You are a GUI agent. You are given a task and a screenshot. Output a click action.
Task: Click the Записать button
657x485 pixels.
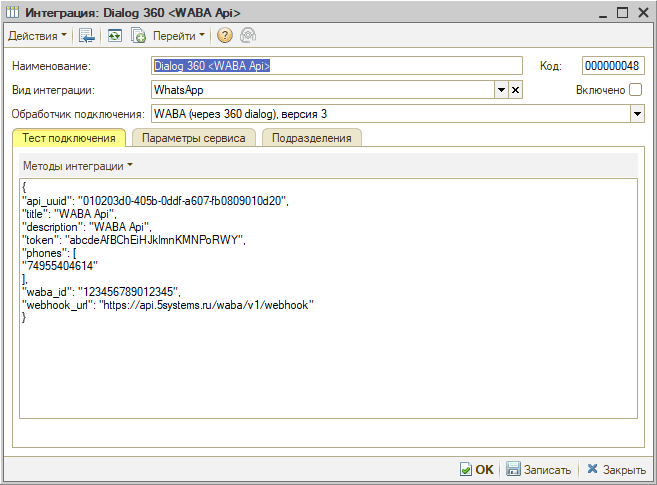pyautogui.click(x=538, y=469)
